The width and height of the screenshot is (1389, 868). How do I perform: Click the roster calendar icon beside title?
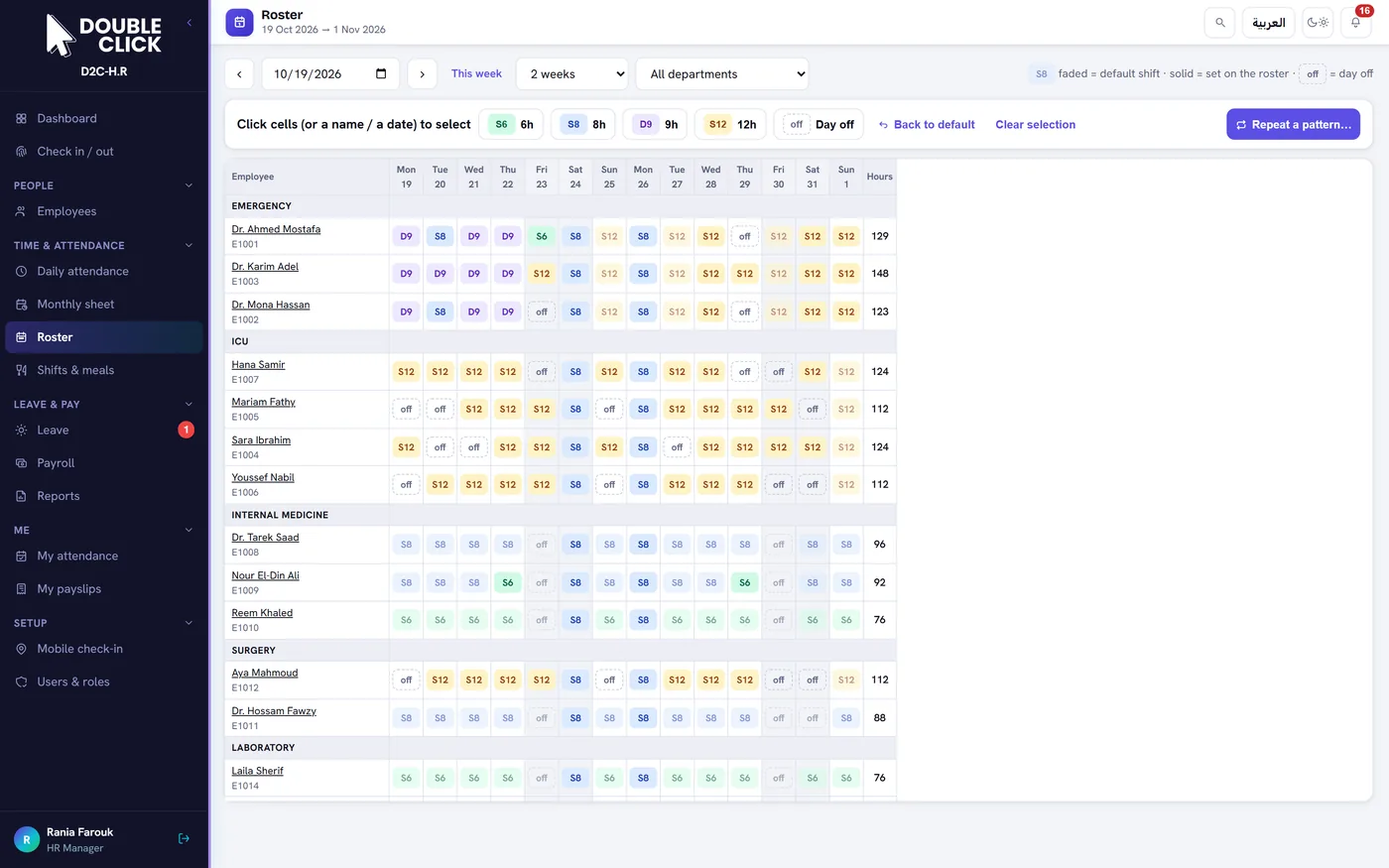[239, 22]
